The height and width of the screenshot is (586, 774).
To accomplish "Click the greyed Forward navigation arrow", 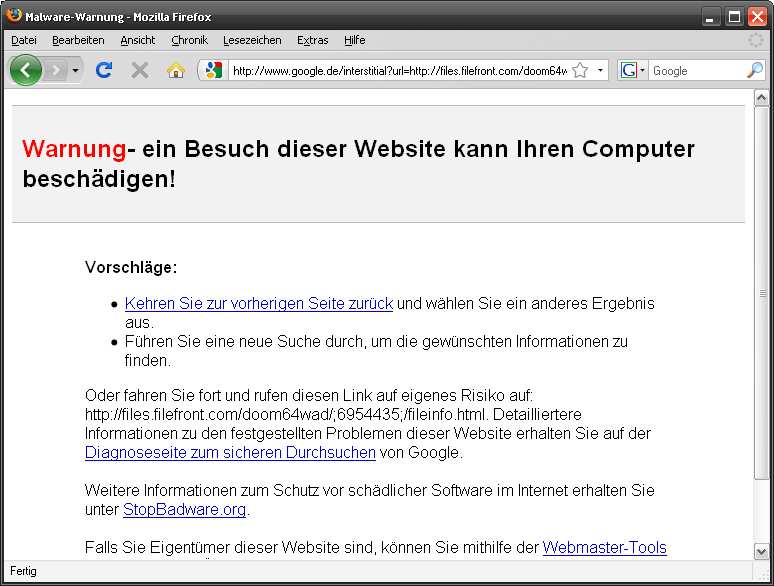I will 56,71.
